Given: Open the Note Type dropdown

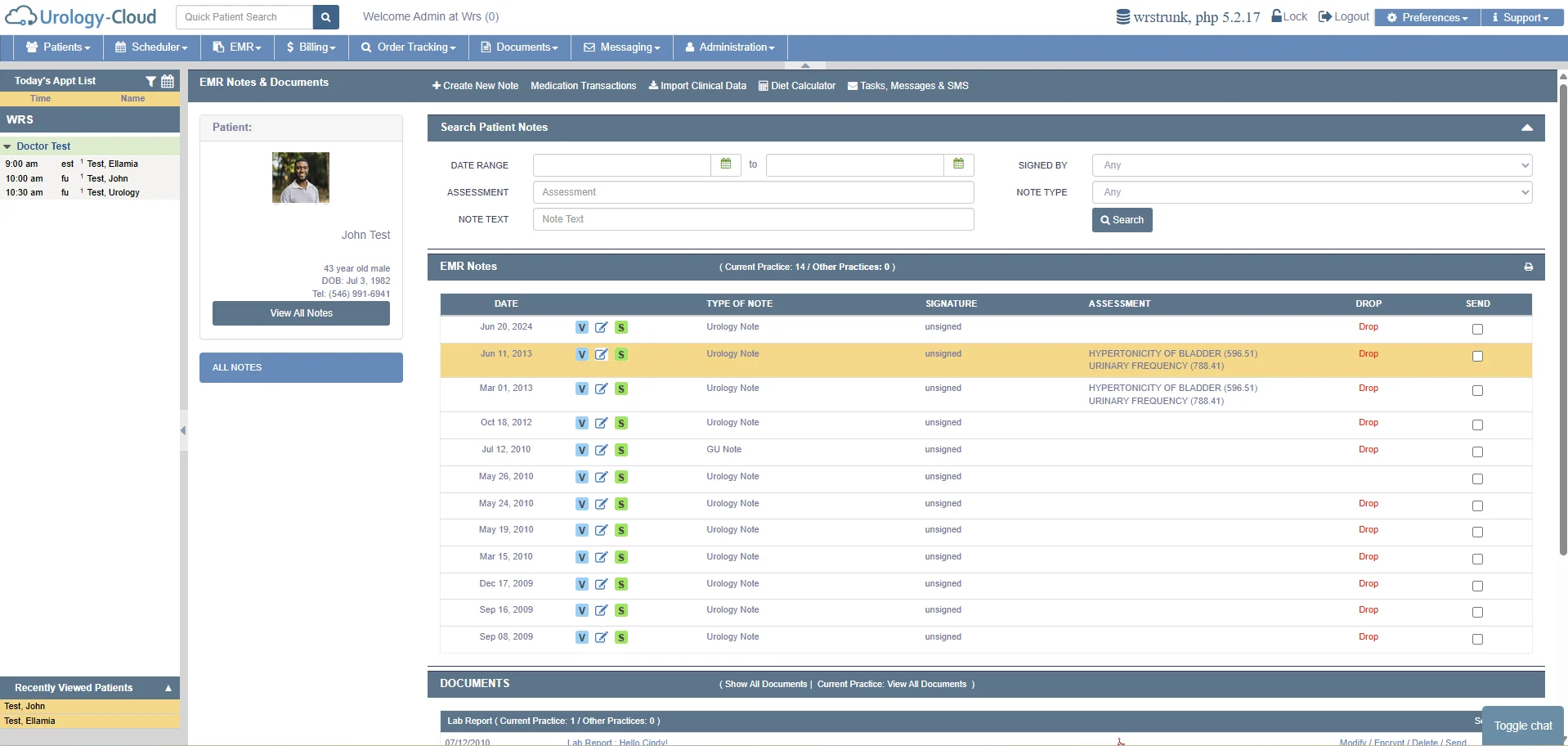Looking at the screenshot, I should coord(1311,192).
